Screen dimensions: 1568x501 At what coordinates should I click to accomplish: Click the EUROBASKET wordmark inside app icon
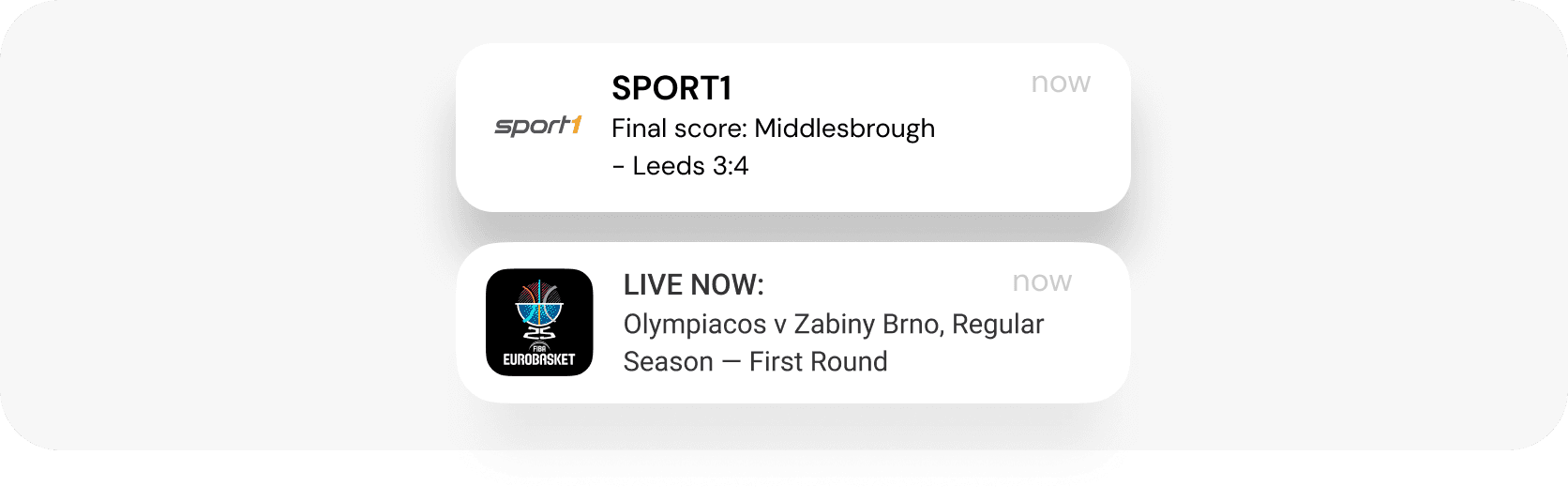click(x=539, y=359)
